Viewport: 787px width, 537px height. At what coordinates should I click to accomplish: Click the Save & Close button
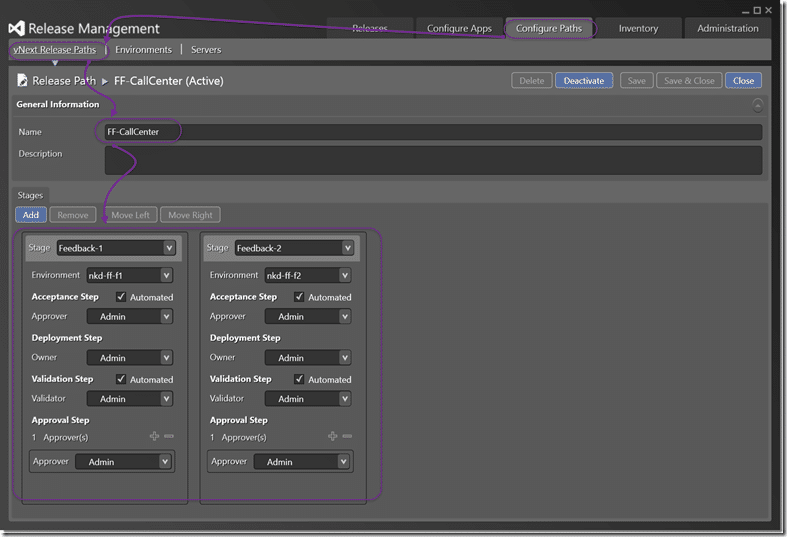(689, 80)
